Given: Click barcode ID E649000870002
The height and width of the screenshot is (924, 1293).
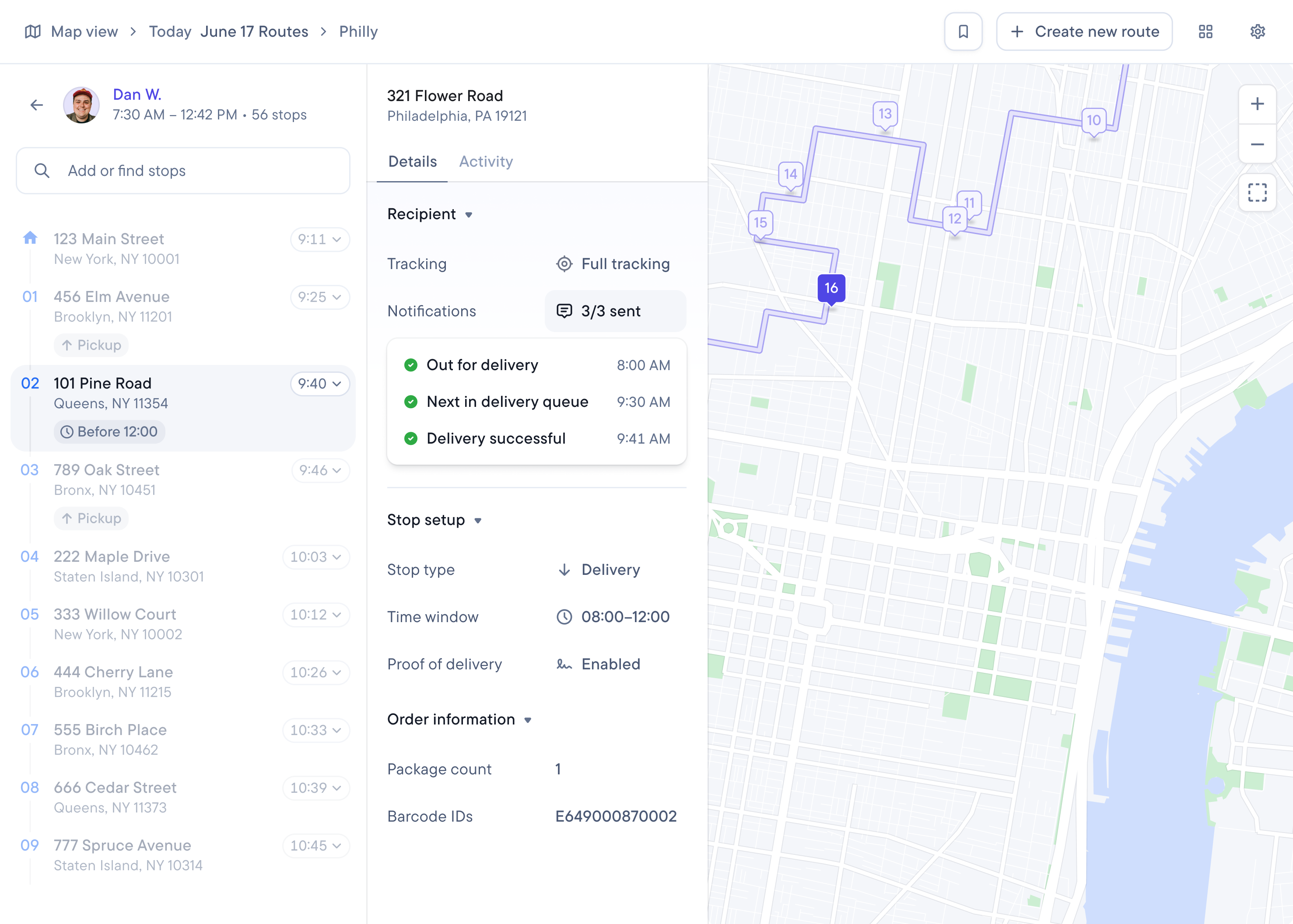Looking at the screenshot, I should click(x=616, y=816).
